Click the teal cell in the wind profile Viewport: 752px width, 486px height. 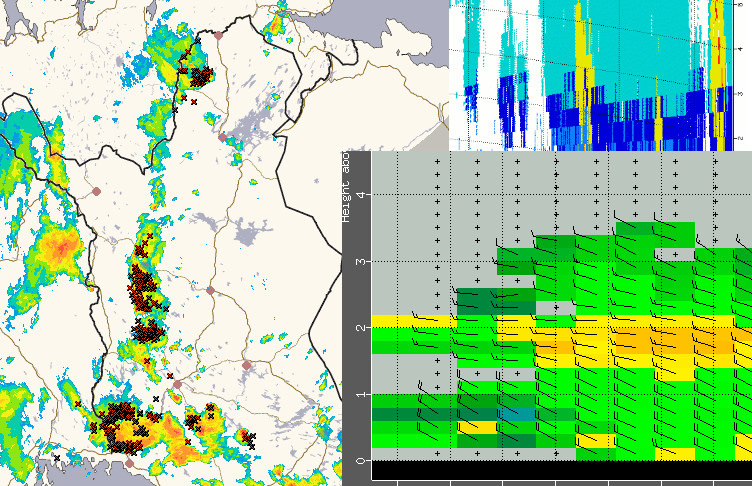click(517, 413)
